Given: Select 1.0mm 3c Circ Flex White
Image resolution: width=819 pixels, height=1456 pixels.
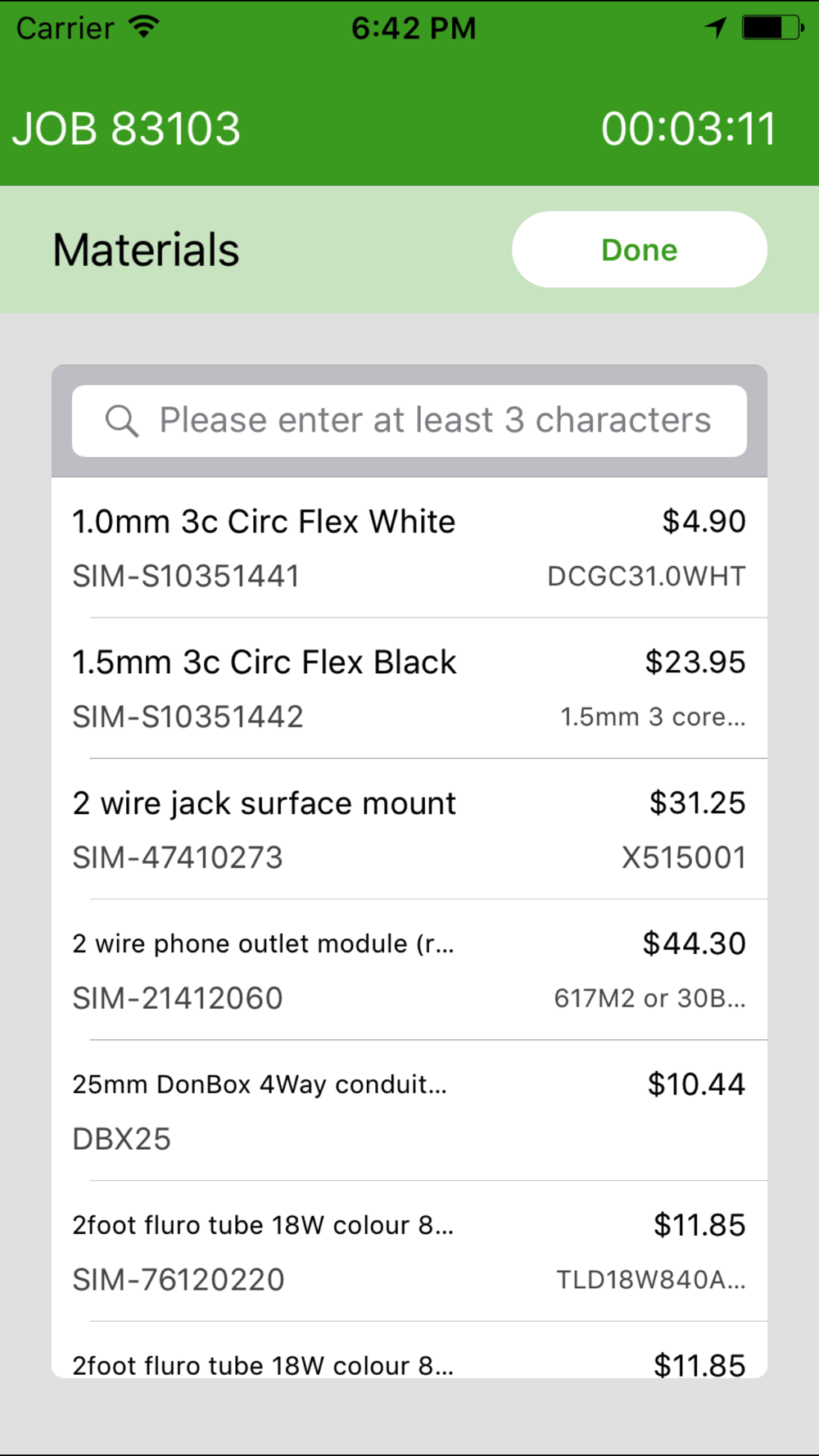Looking at the screenshot, I should pos(409,548).
